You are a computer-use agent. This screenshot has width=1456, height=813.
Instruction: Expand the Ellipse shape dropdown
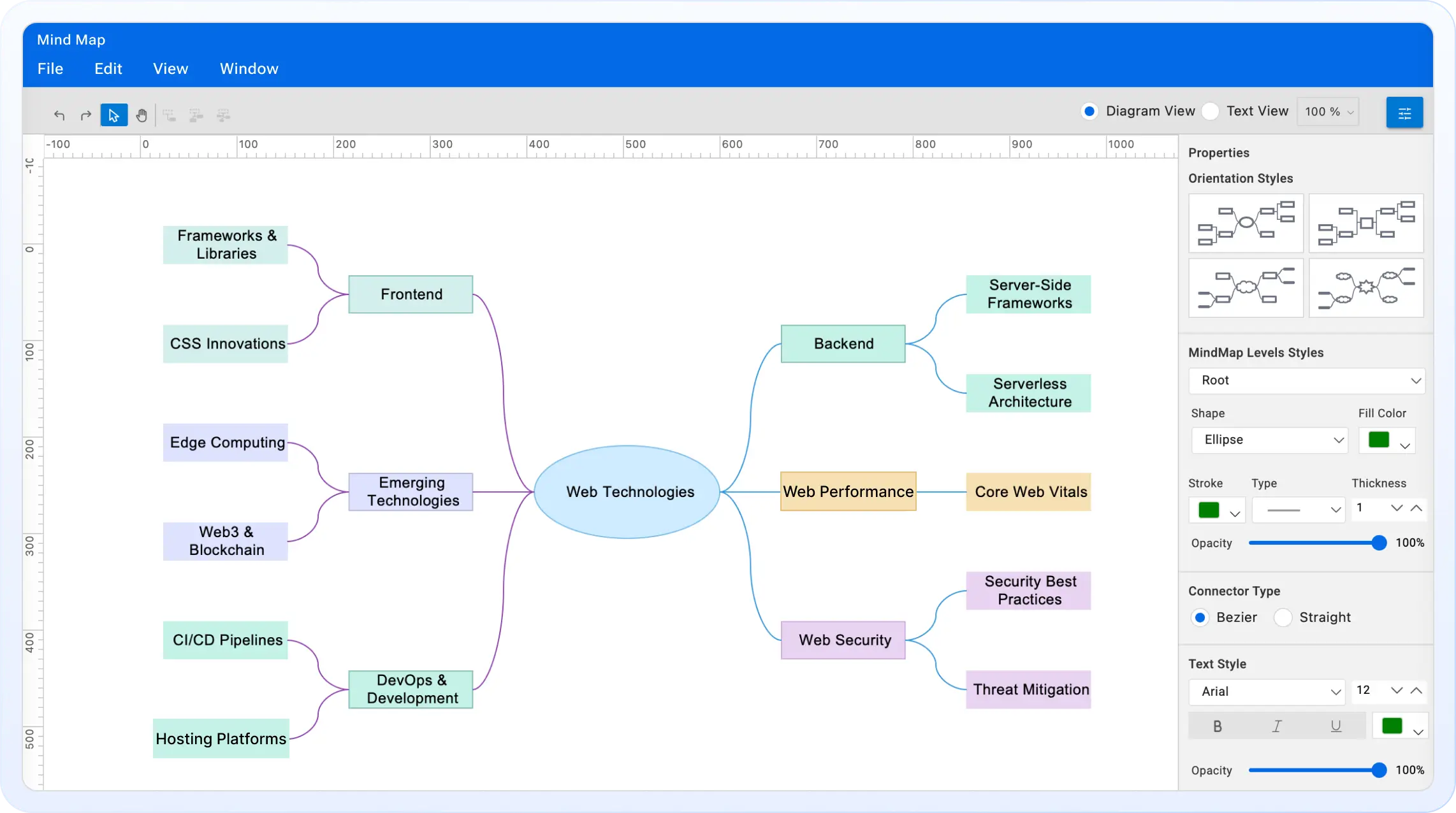pos(1269,440)
